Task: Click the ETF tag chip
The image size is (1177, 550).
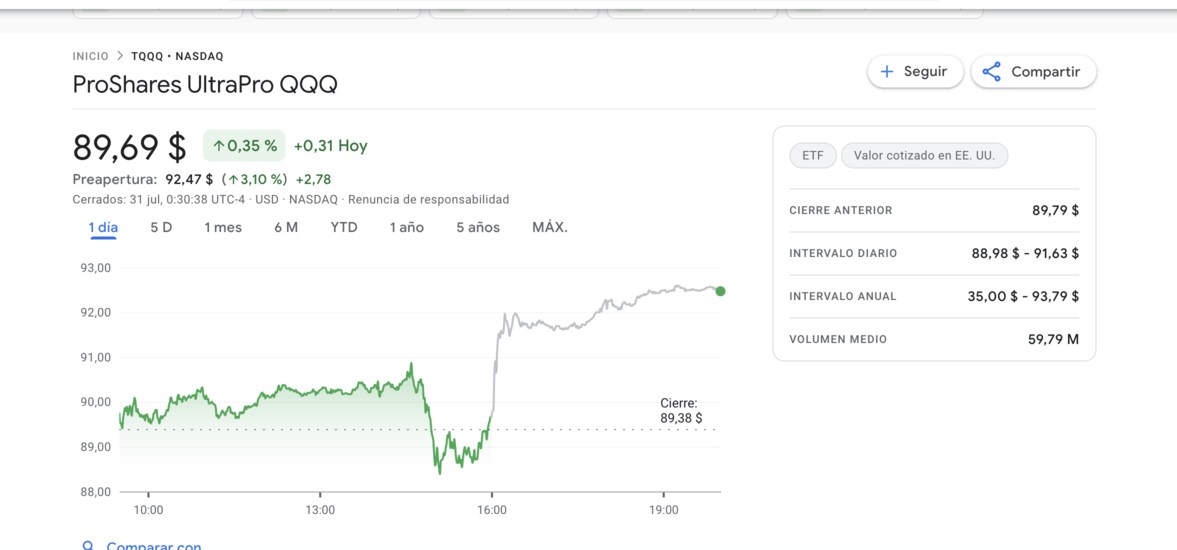Action: 813,156
